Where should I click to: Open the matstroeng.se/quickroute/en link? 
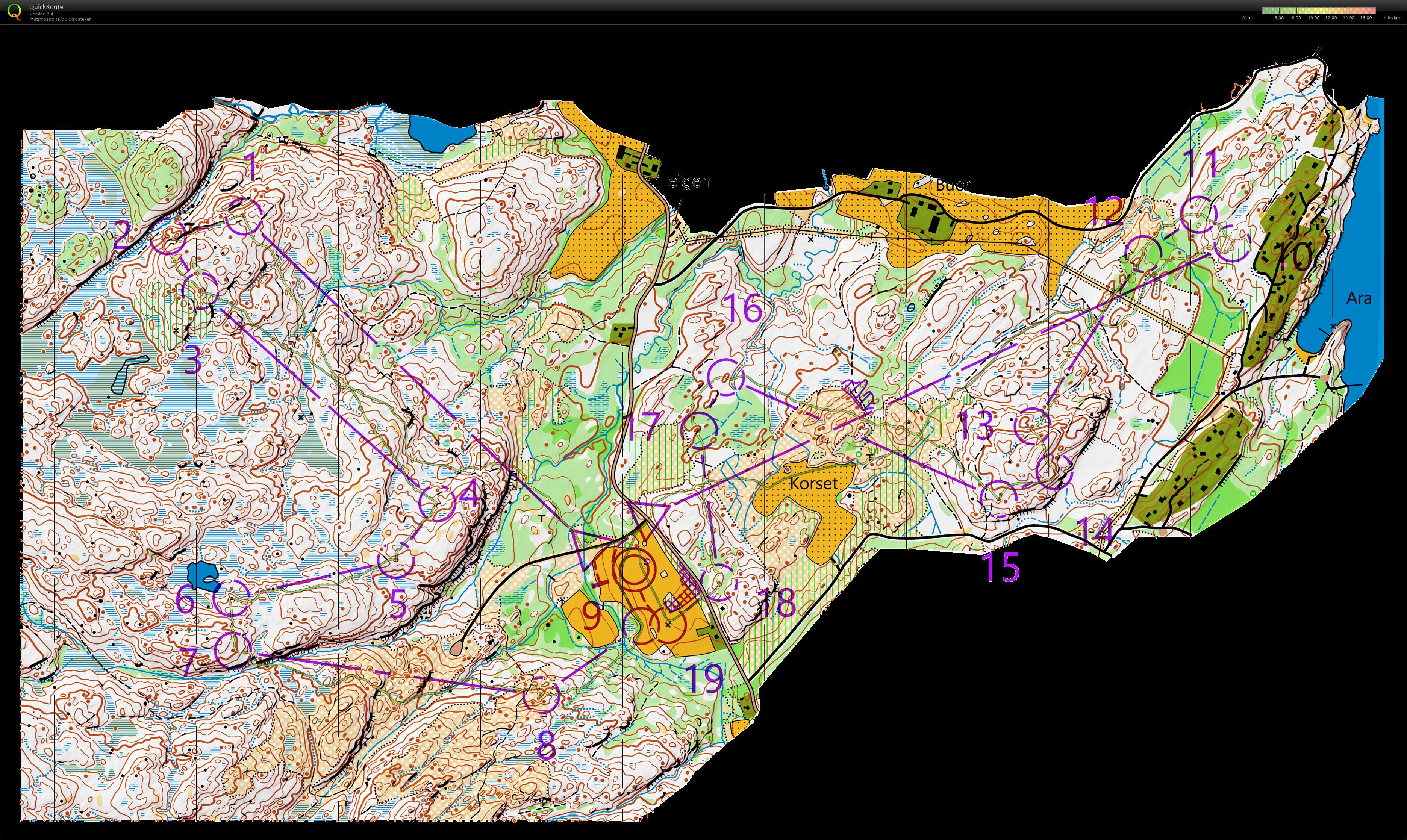61,19
